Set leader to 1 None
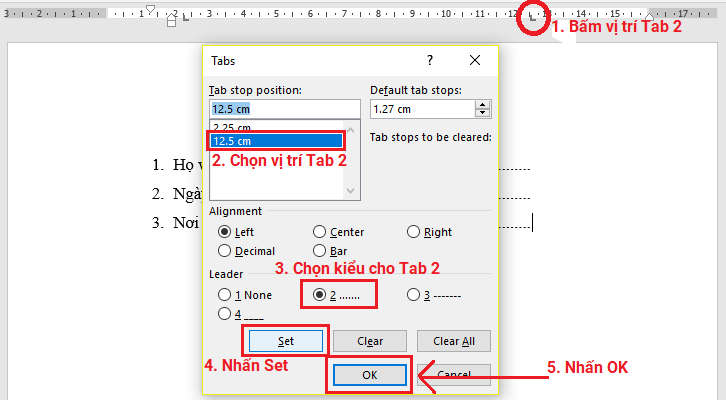Screen dimensions: 726x400 pyautogui.click(x=224, y=295)
